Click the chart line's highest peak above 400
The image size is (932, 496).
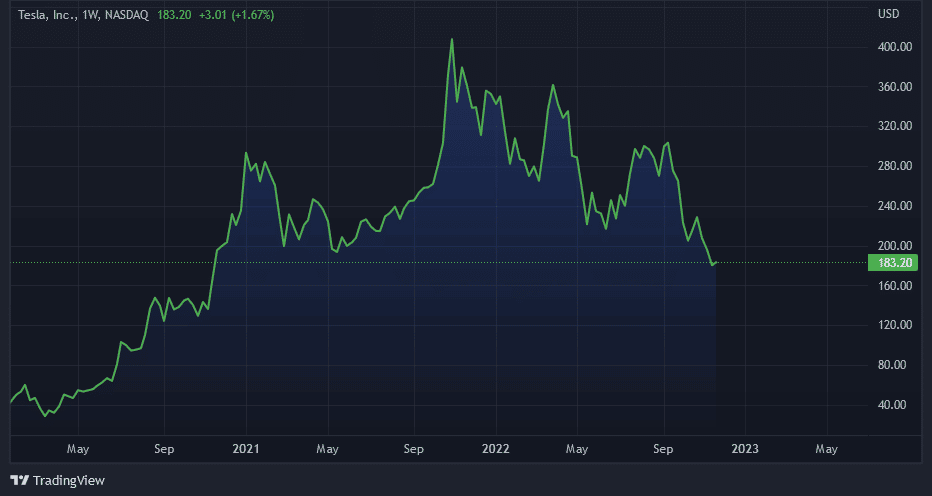point(452,40)
